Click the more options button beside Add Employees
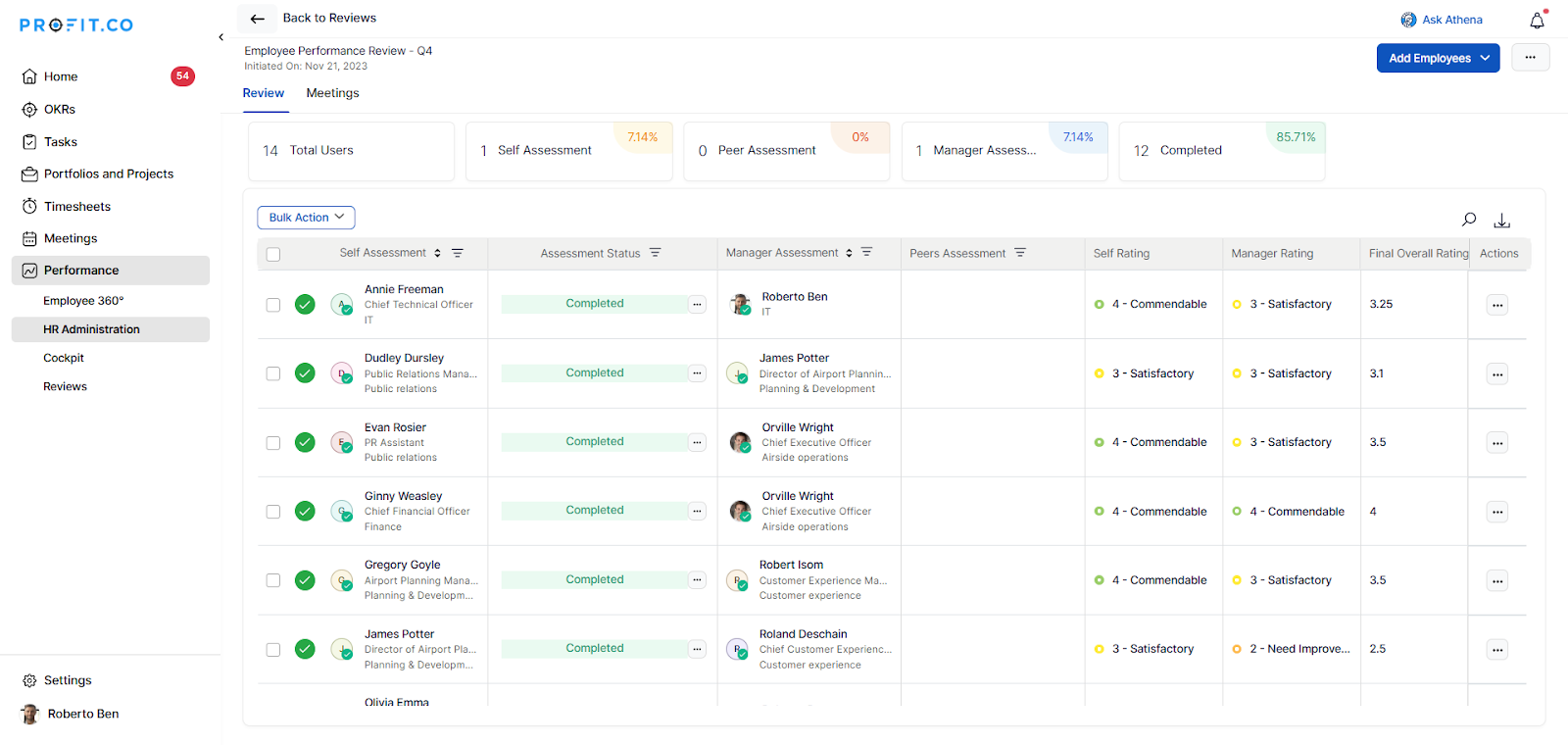 click(x=1530, y=58)
